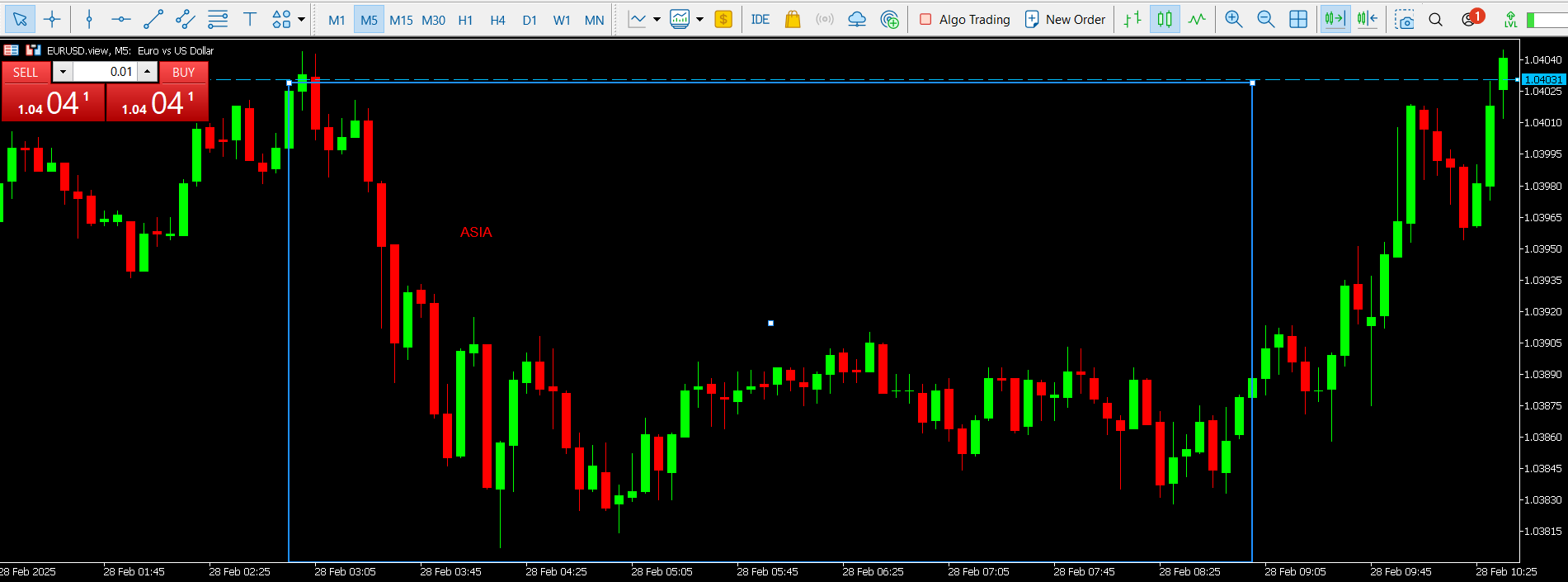
Task: Choose the vertical line tool
Action: [x=89, y=19]
